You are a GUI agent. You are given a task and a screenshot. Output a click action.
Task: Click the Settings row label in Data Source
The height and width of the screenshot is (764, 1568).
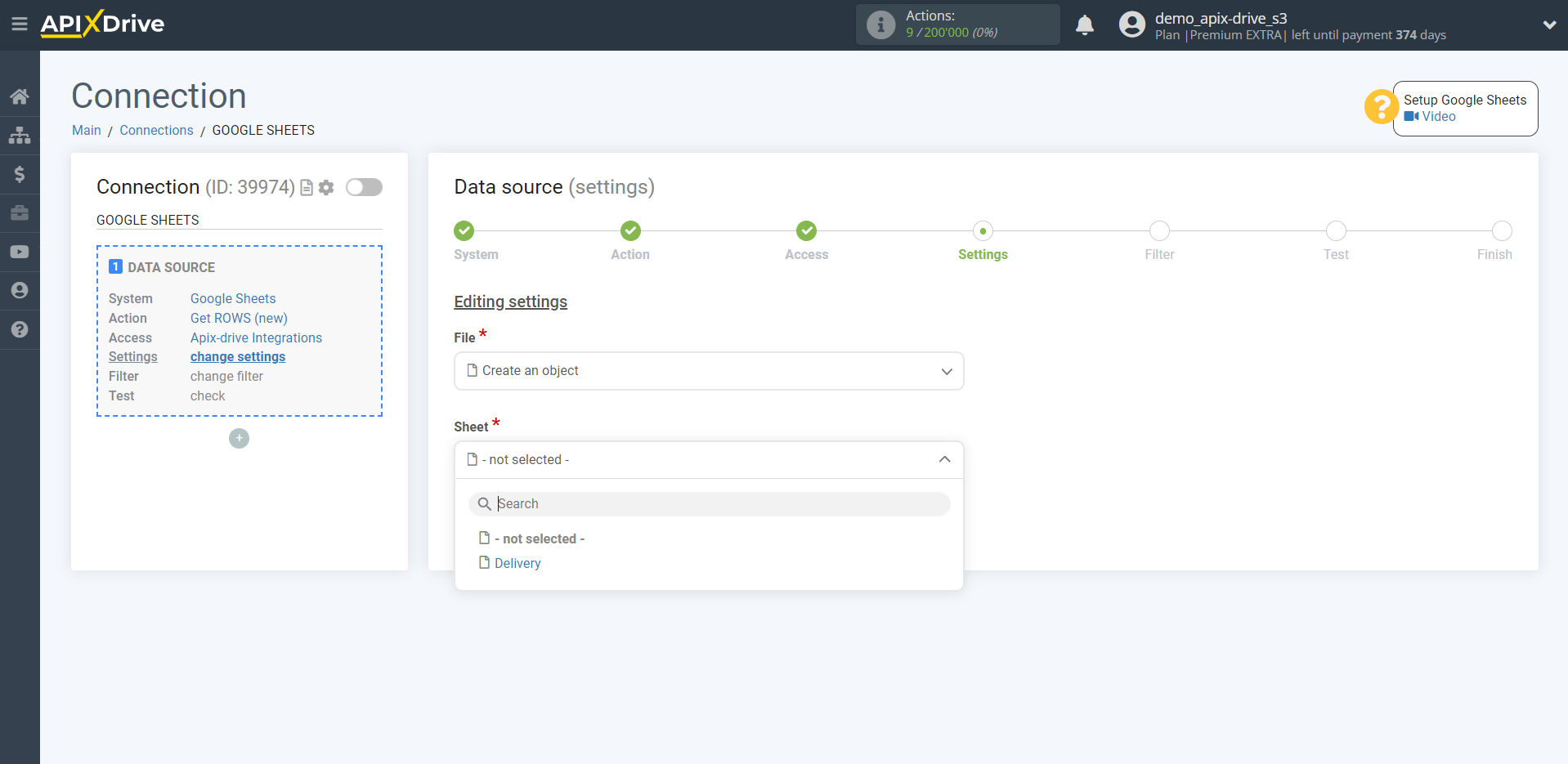pos(132,357)
